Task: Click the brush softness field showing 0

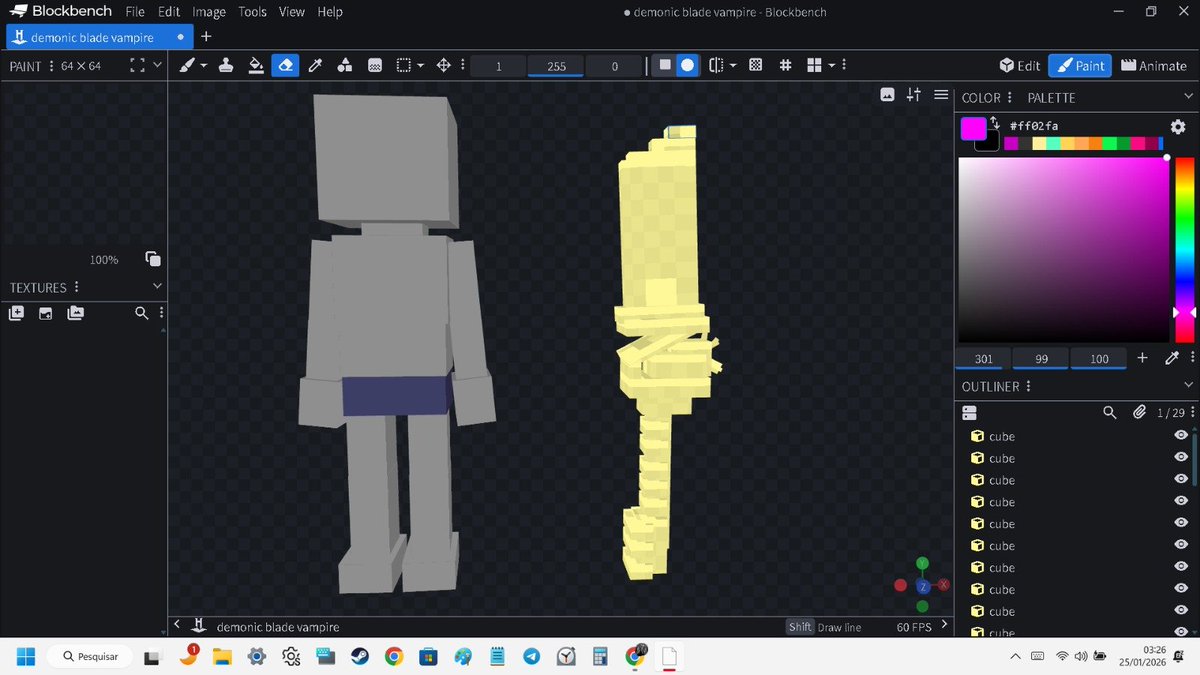Action: coord(614,66)
